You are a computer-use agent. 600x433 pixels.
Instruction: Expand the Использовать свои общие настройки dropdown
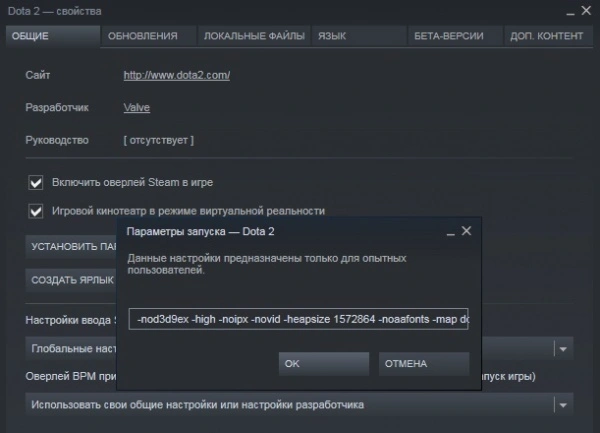pos(299,405)
